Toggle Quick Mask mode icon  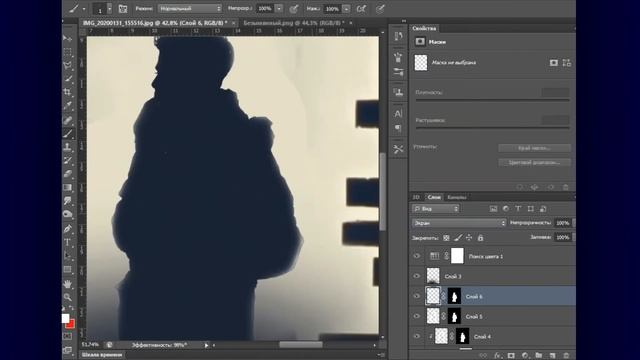pos(67,336)
